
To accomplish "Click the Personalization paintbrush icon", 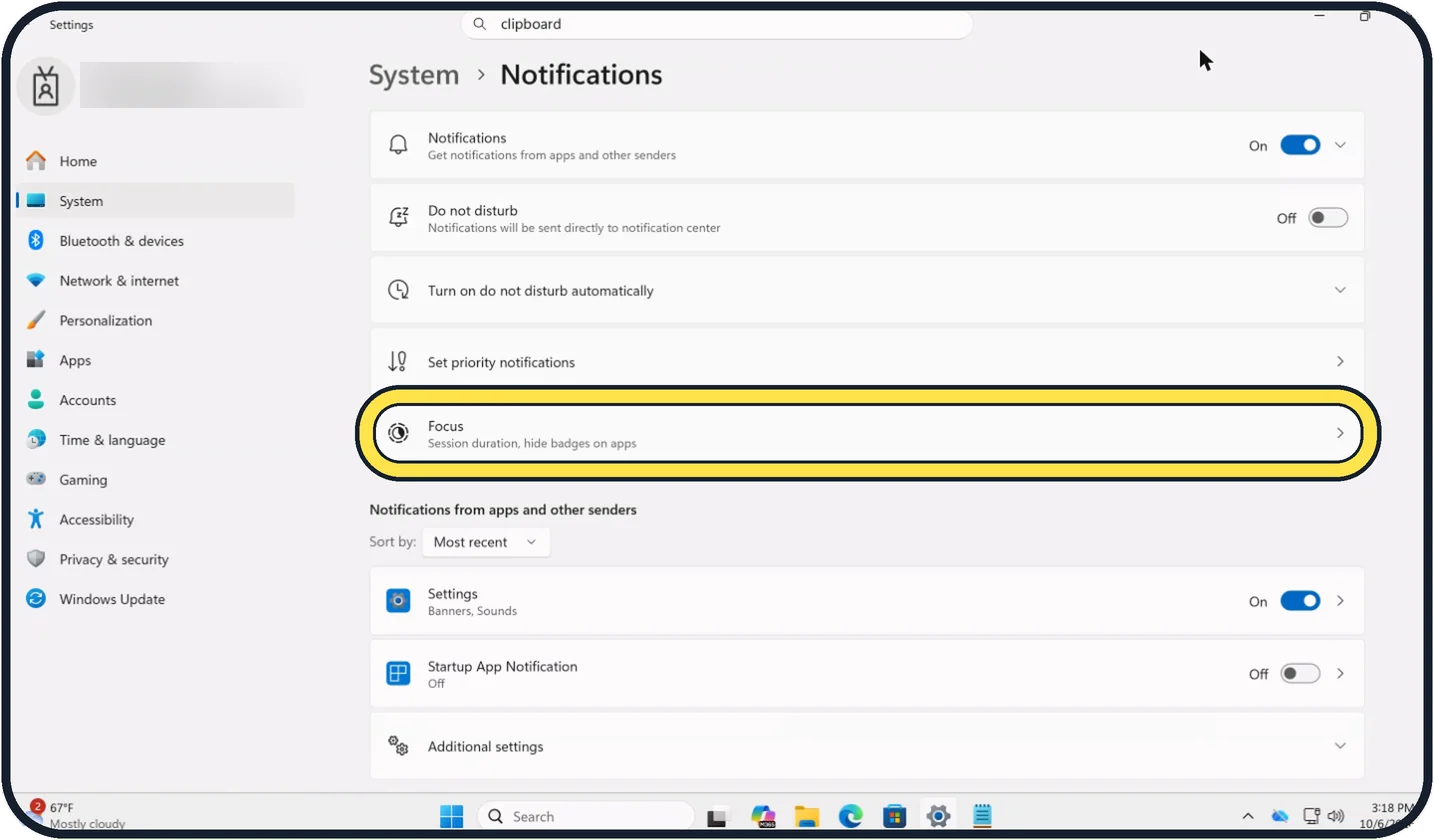I will [36, 321].
